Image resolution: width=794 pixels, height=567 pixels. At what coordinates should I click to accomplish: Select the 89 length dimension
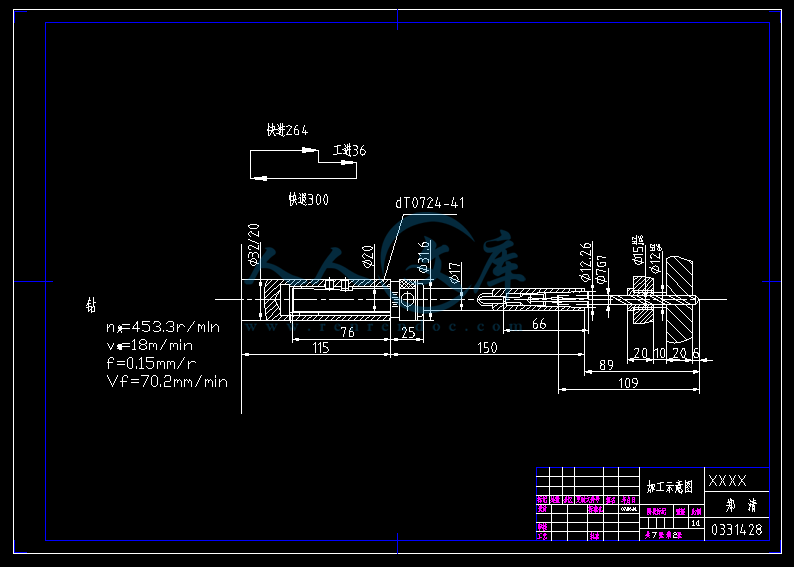tap(606, 365)
